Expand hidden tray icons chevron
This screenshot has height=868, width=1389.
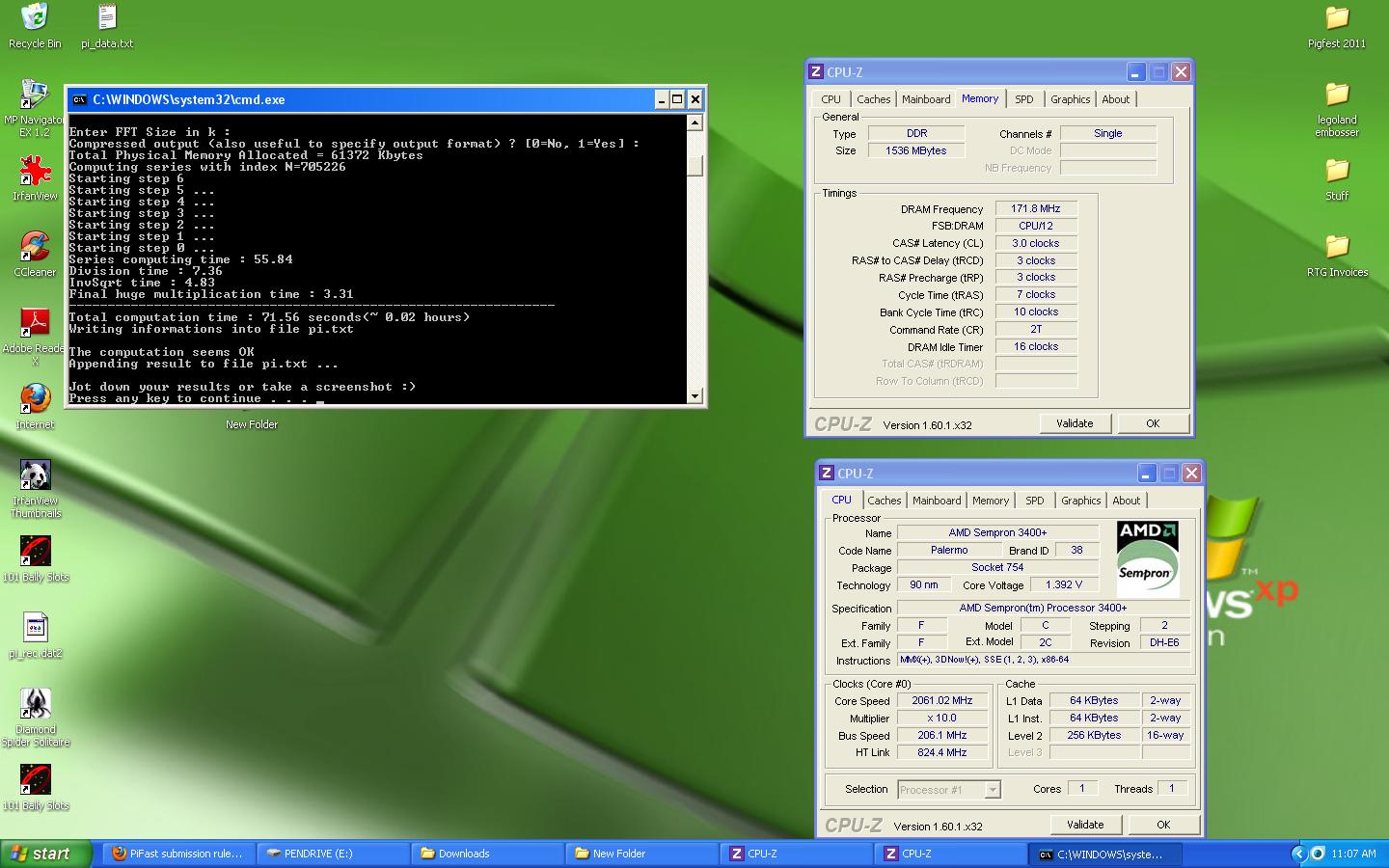(1298, 854)
